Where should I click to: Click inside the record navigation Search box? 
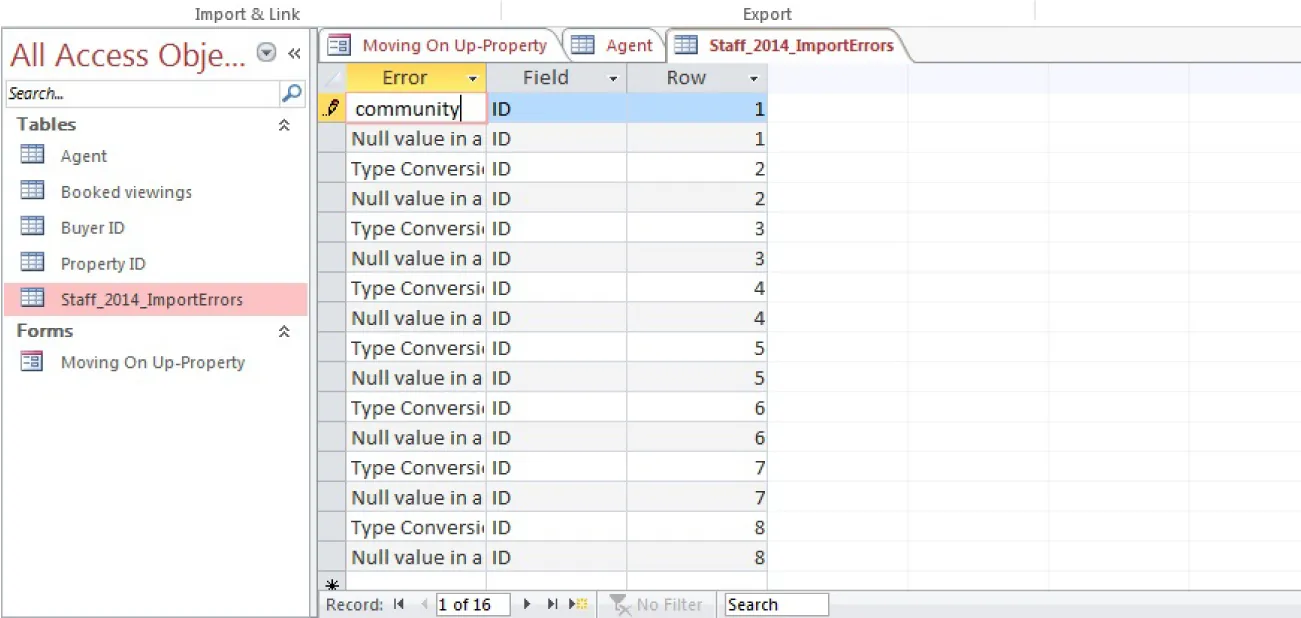776,604
